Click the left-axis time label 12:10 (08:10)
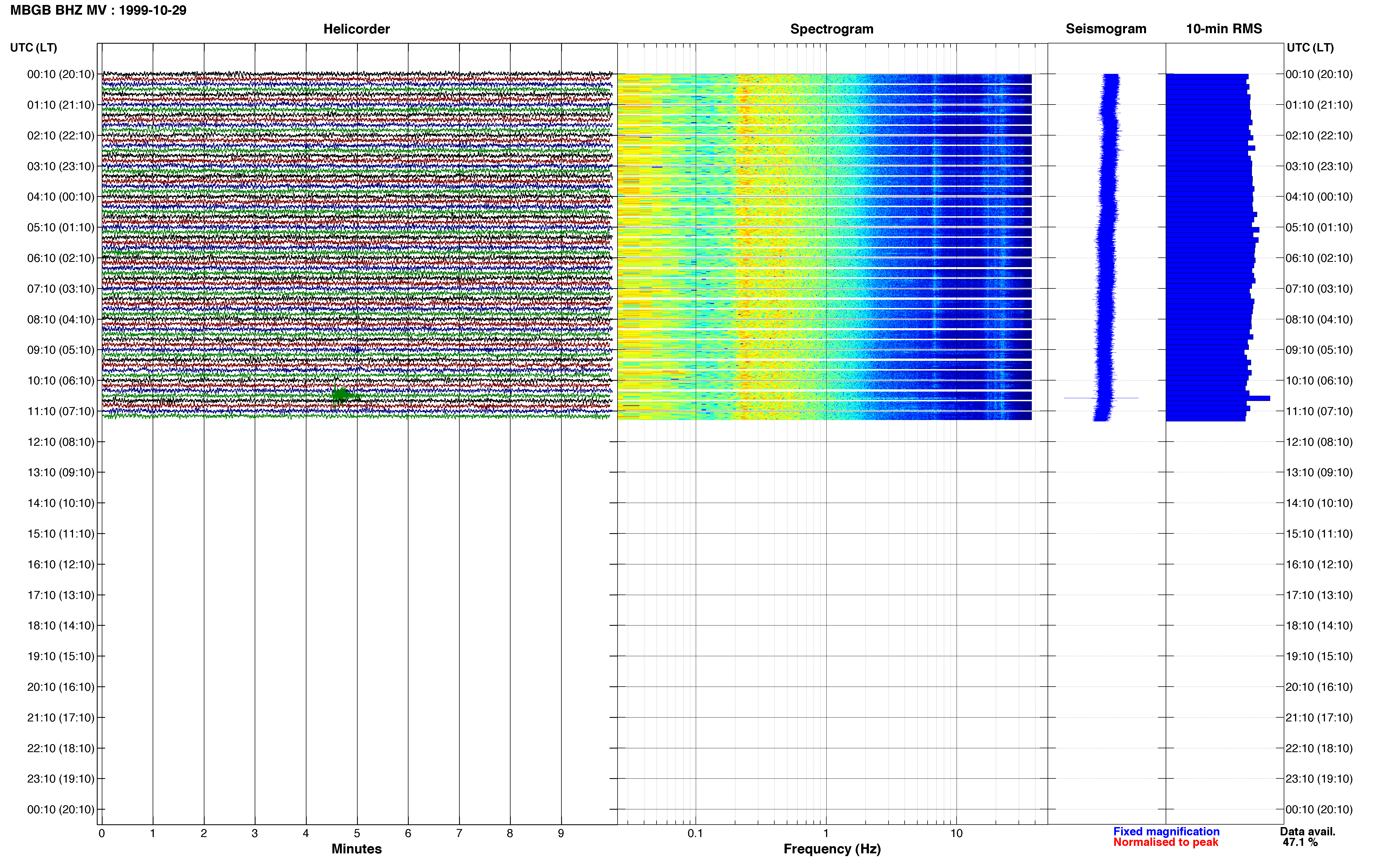 tap(61, 442)
